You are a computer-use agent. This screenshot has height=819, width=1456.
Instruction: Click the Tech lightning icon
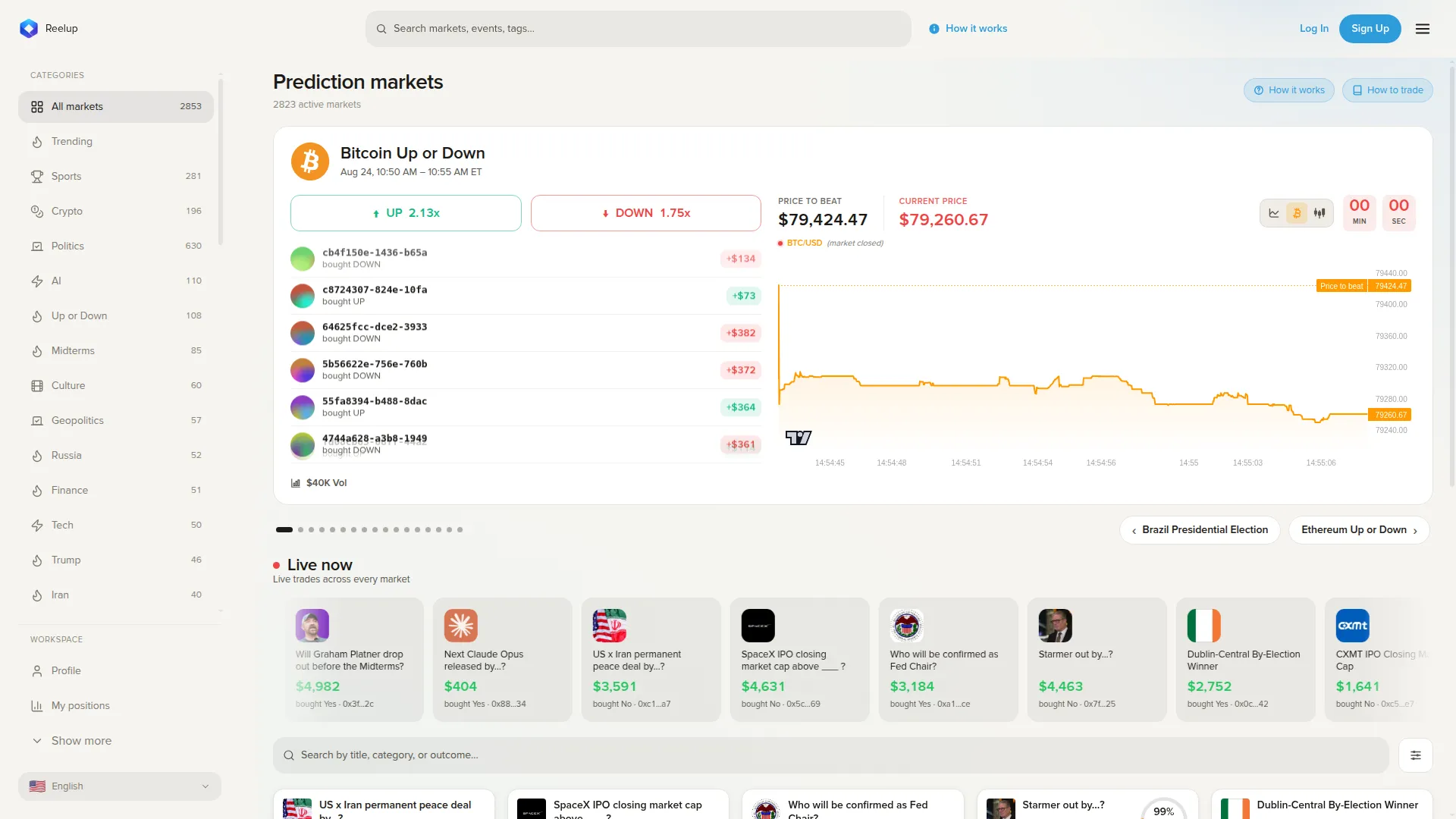(x=37, y=526)
